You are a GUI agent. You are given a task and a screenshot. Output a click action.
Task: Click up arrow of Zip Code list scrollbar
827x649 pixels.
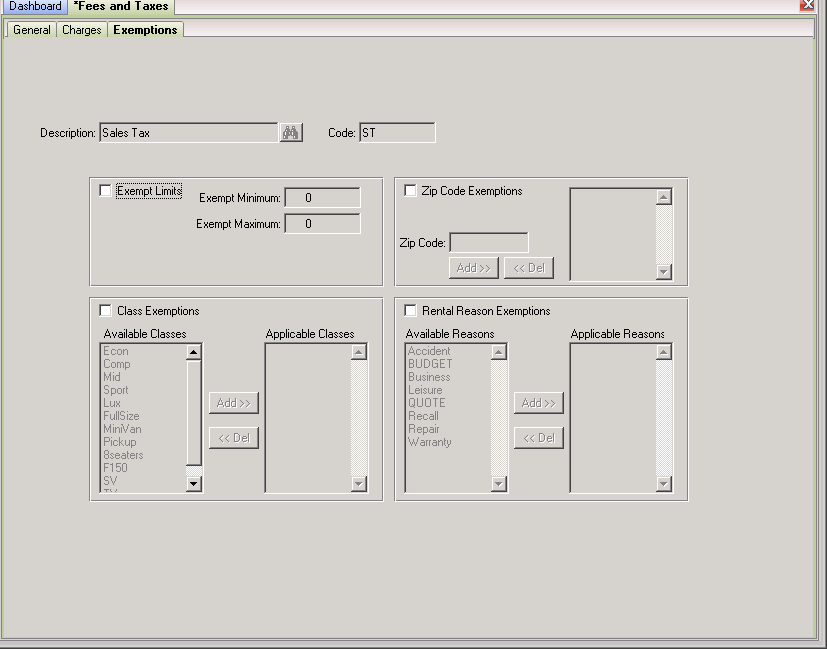click(663, 197)
